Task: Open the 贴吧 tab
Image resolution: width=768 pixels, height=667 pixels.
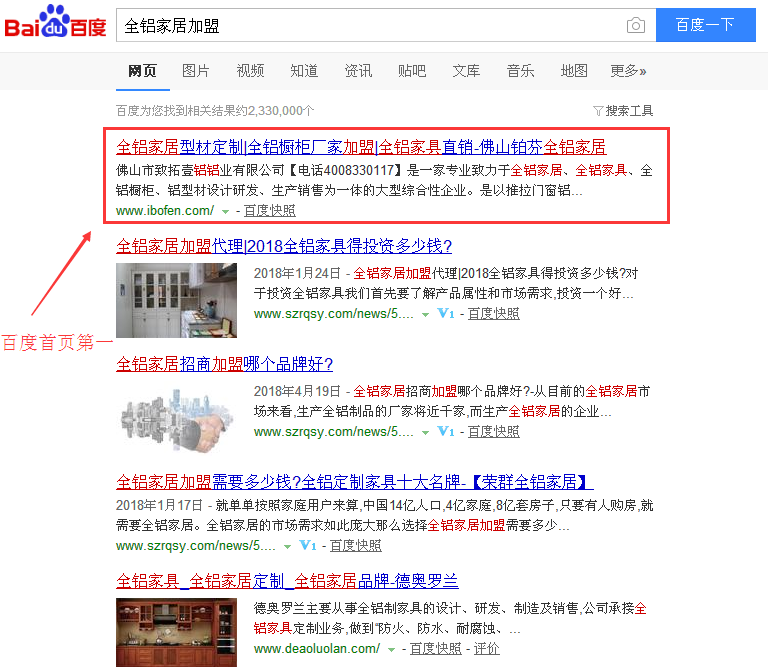Action: tap(412, 71)
